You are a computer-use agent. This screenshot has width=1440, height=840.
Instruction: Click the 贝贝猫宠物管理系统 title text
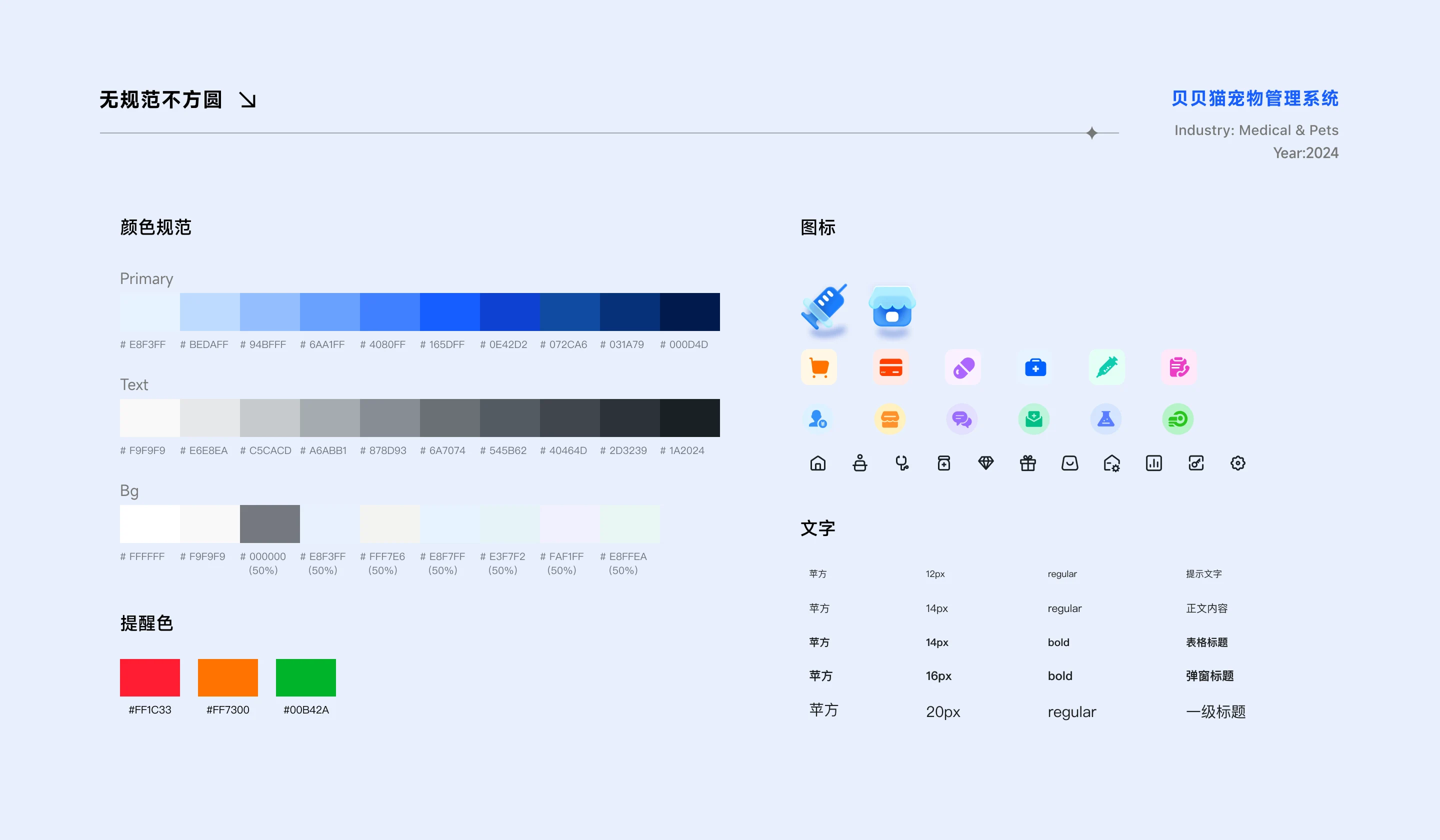1254,98
